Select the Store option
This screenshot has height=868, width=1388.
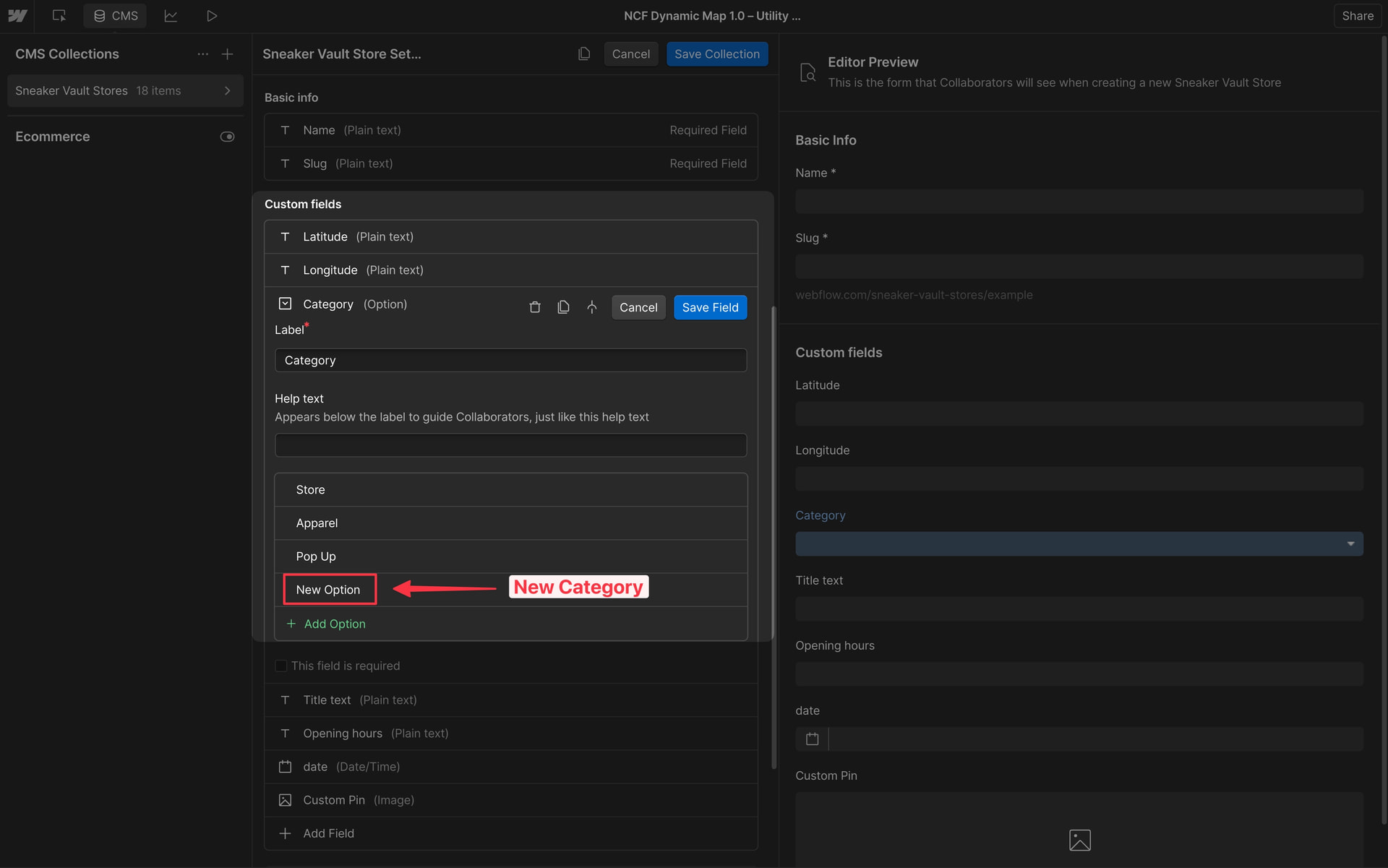pos(511,490)
